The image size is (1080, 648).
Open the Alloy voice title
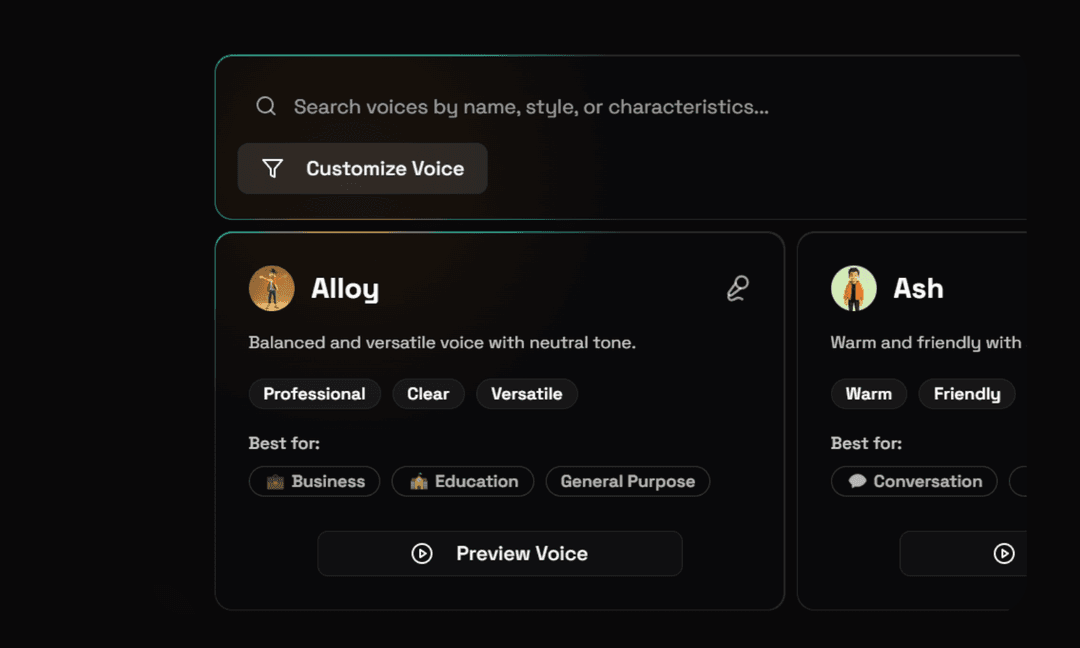pyautogui.click(x=345, y=289)
